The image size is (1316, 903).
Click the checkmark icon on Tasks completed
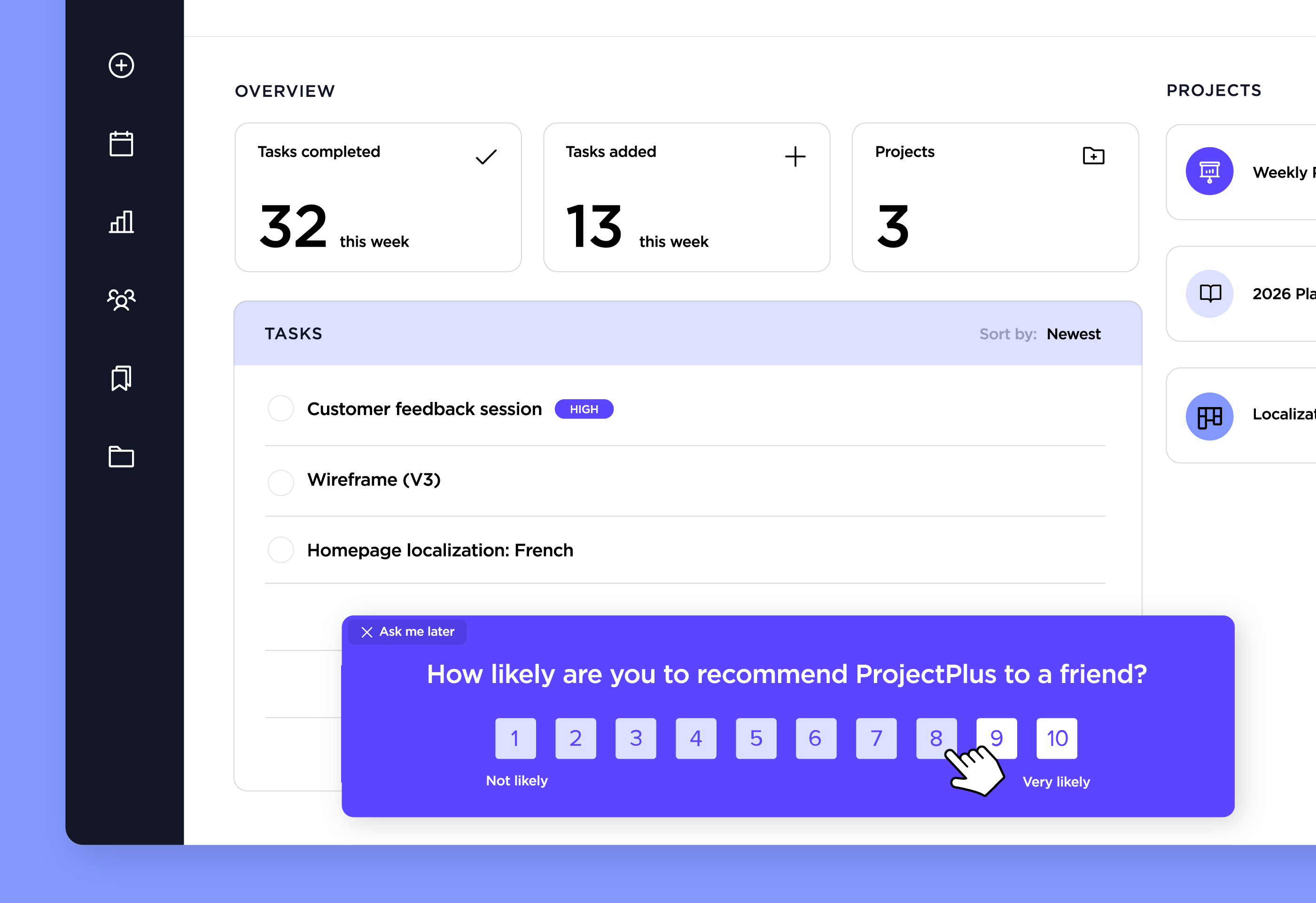point(486,157)
